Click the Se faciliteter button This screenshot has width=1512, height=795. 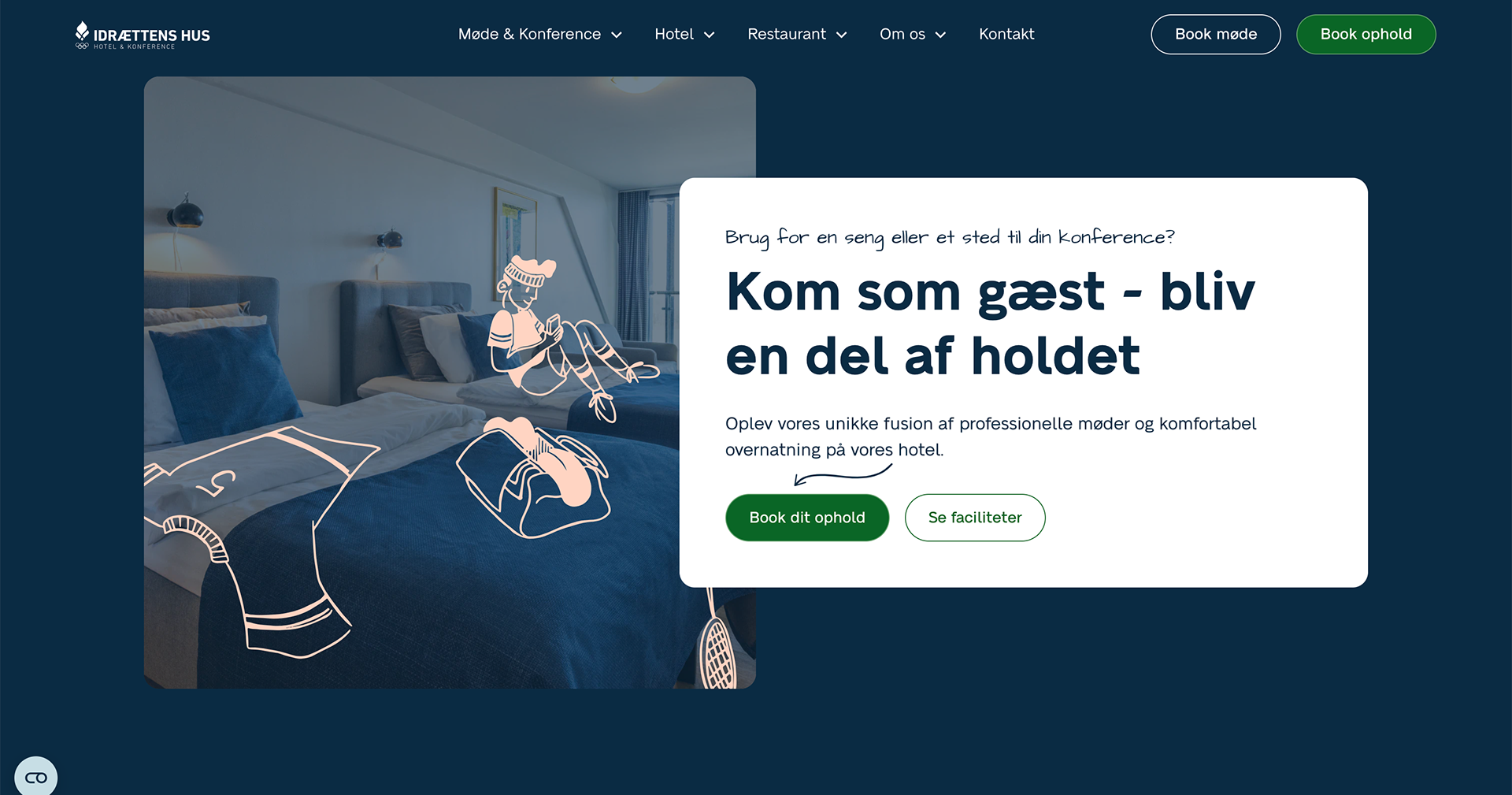[x=975, y=518]
